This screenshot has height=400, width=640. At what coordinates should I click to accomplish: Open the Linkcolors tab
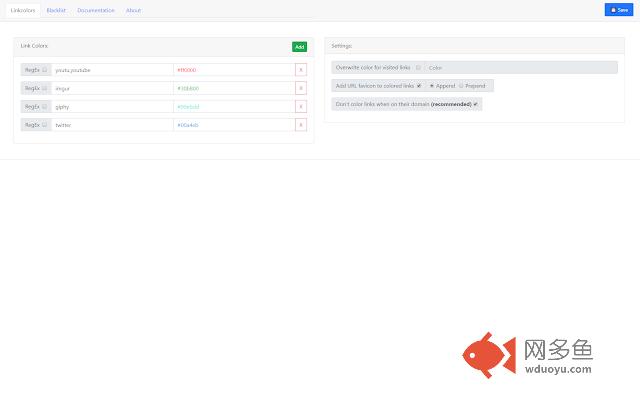23,10
